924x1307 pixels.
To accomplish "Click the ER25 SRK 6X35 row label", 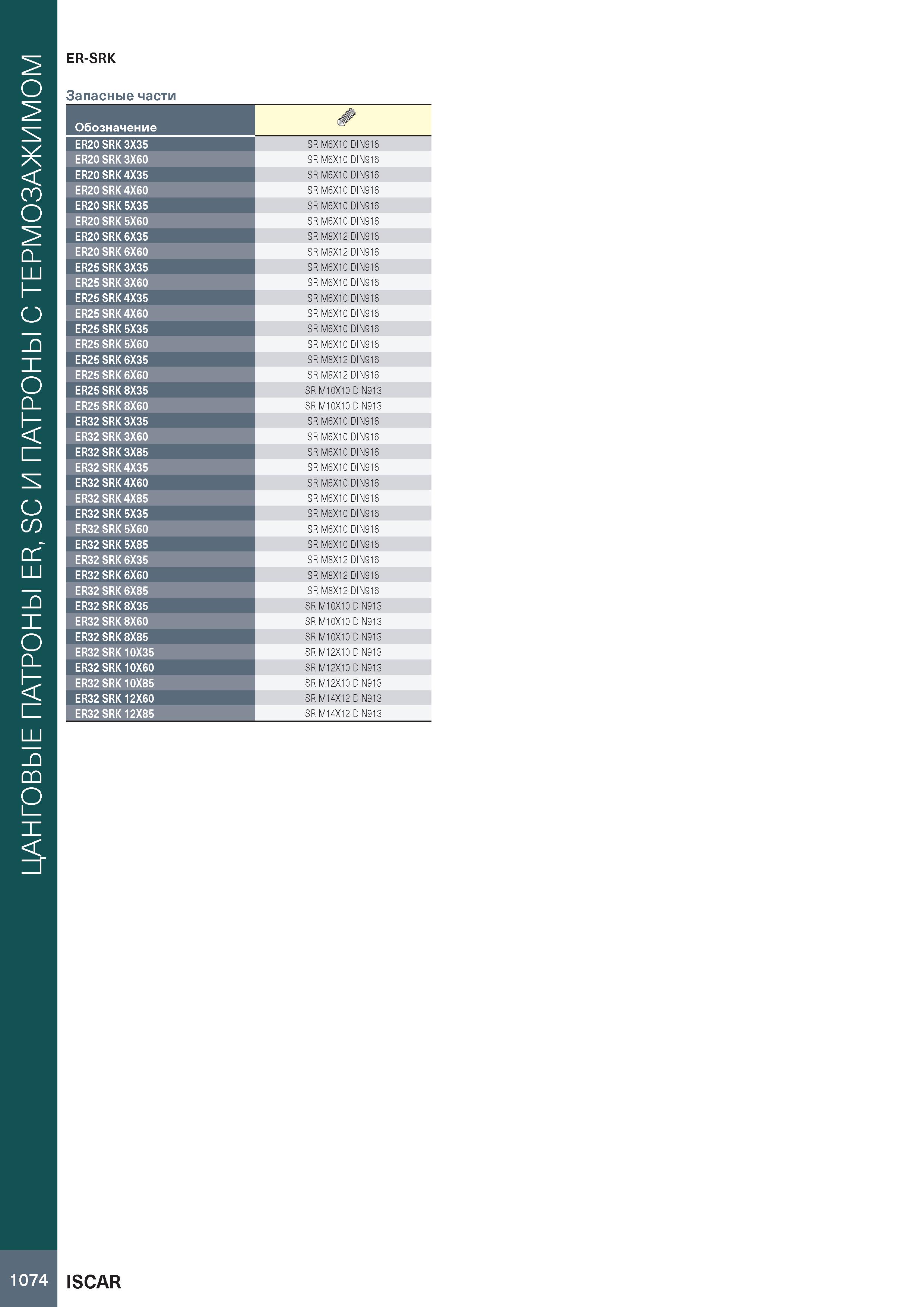I will 111,360.
